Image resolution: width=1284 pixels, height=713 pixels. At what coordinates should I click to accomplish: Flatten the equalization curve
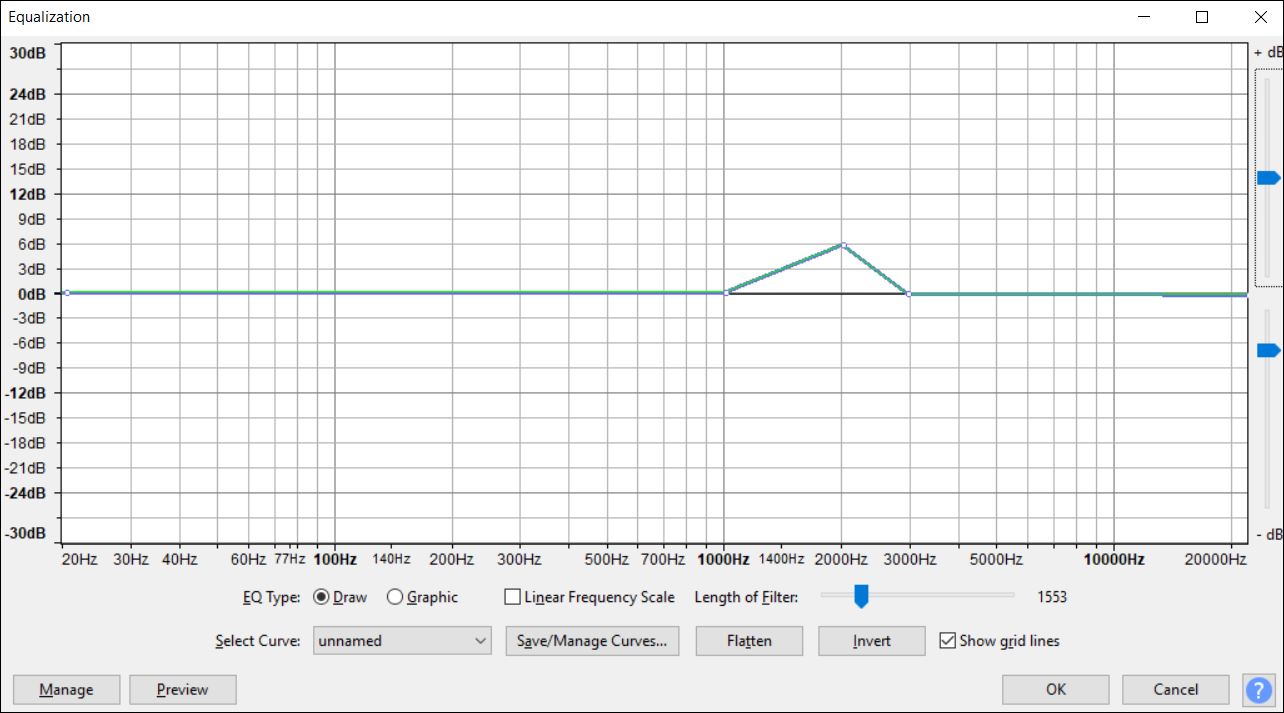(x=748, y=640)
